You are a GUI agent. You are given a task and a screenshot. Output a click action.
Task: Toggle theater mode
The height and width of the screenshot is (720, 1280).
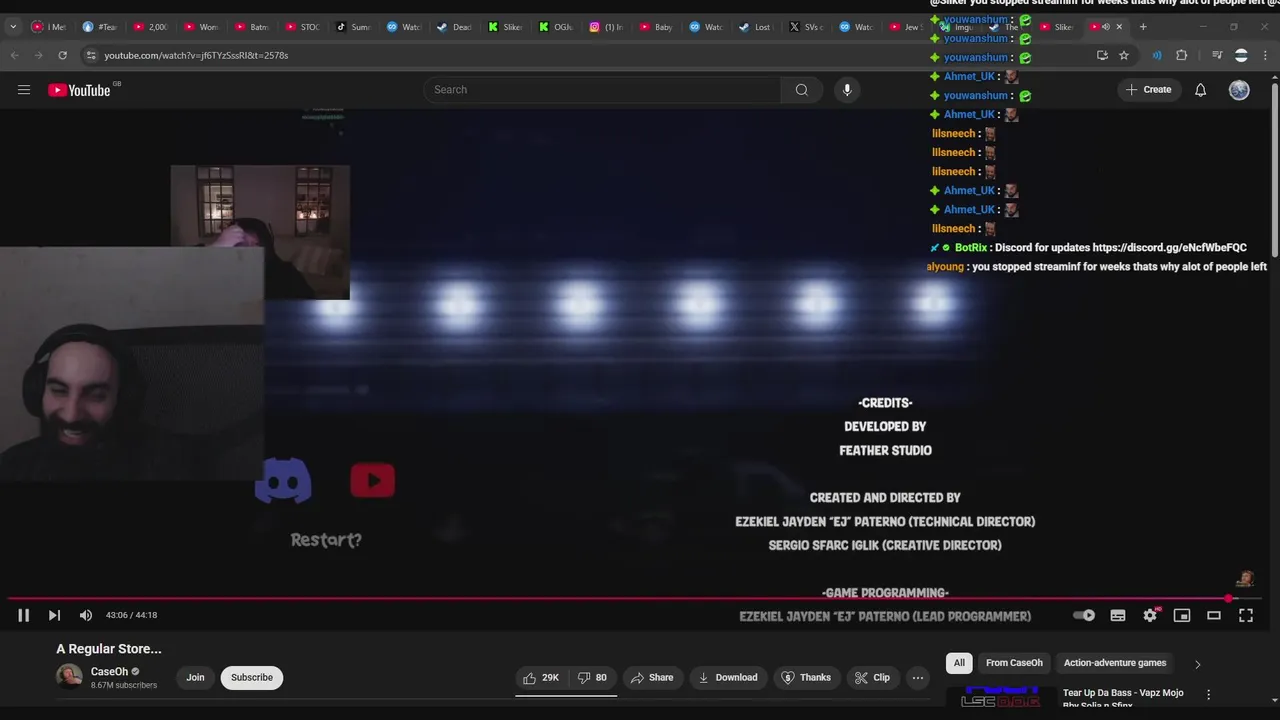coord(1214,616)
